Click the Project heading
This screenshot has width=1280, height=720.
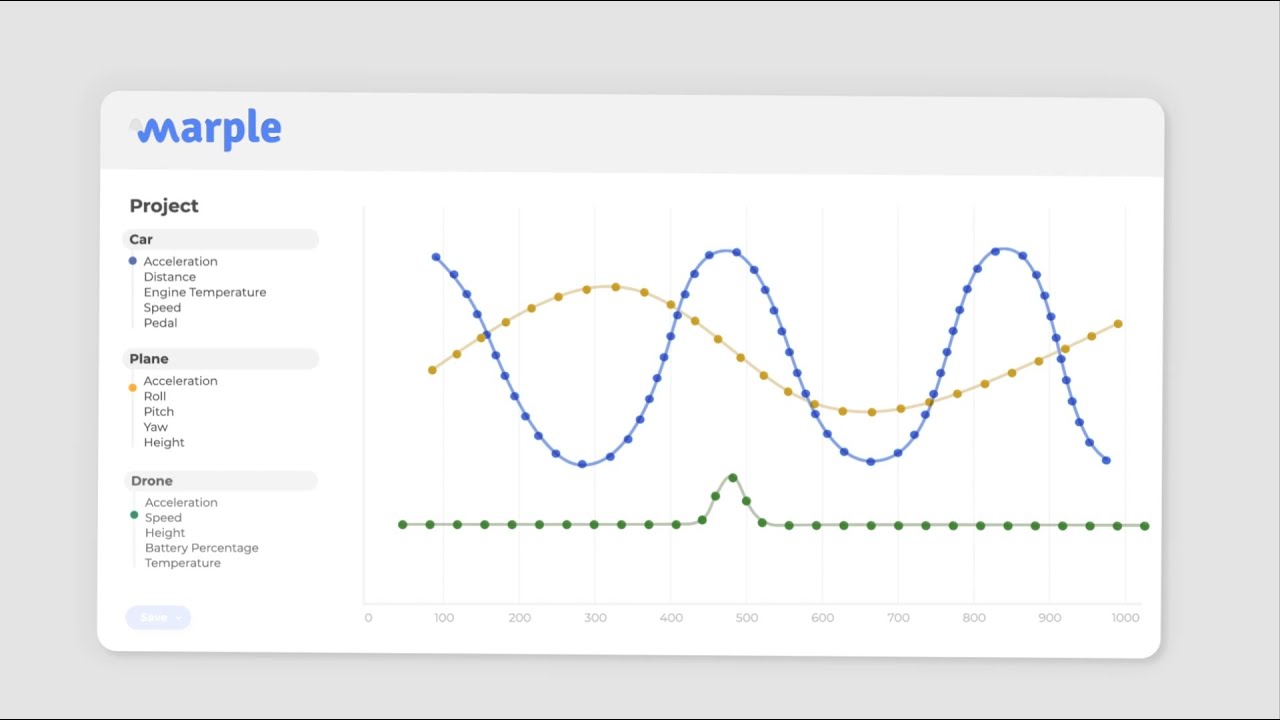point(164,206)
